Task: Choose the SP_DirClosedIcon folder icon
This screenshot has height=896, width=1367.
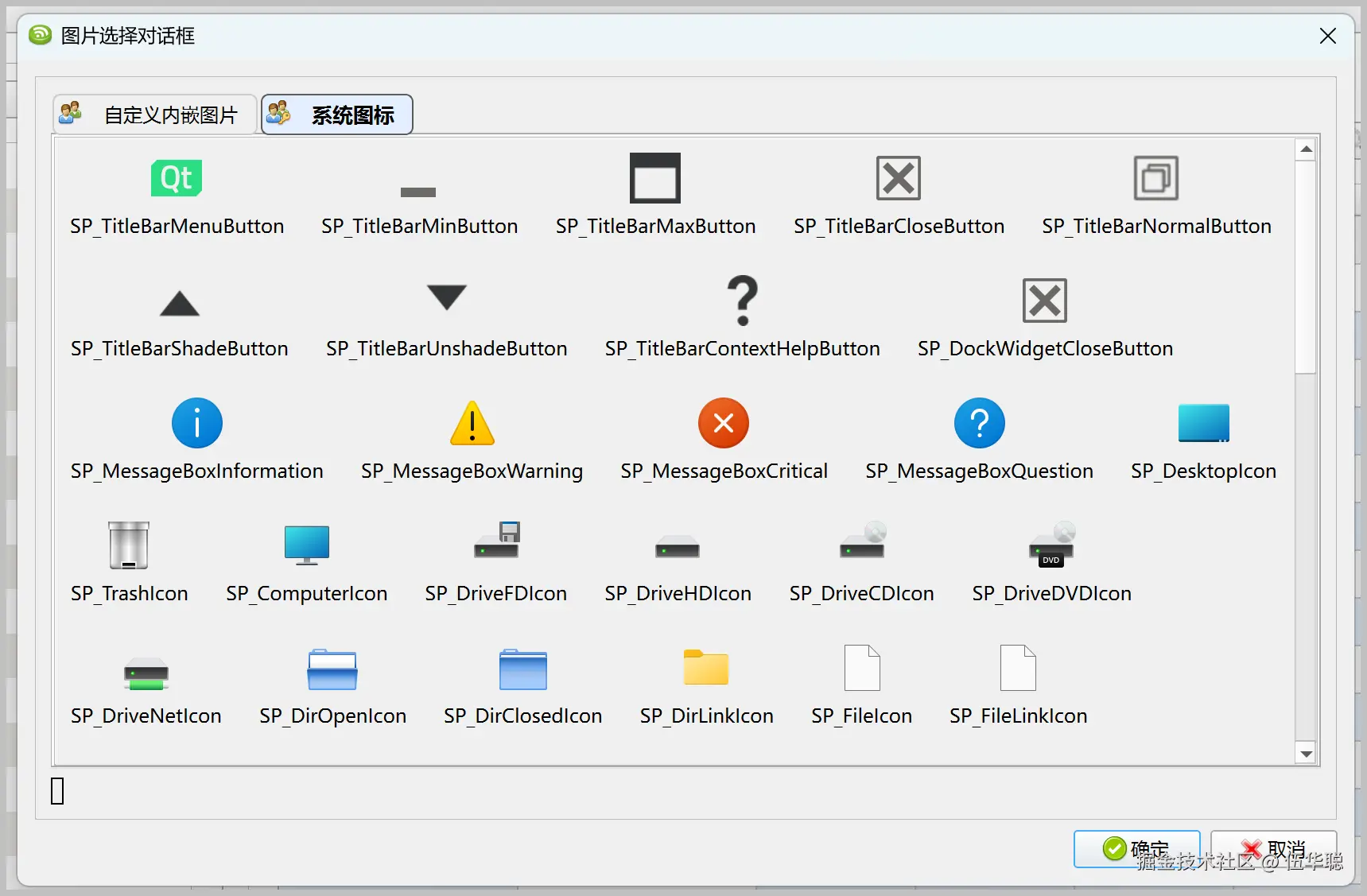Action: click(x=523, y=669)
